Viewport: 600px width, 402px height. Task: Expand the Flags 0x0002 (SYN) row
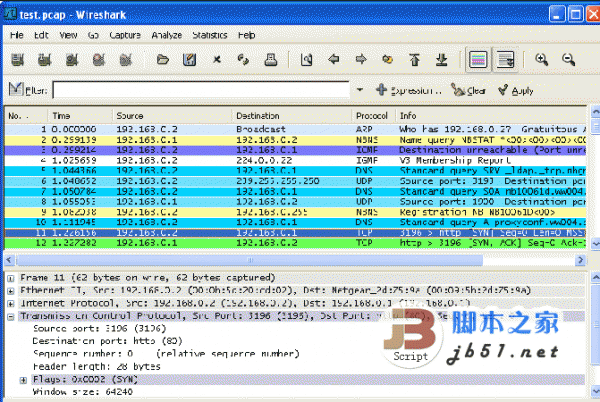[x=23, y=380]
